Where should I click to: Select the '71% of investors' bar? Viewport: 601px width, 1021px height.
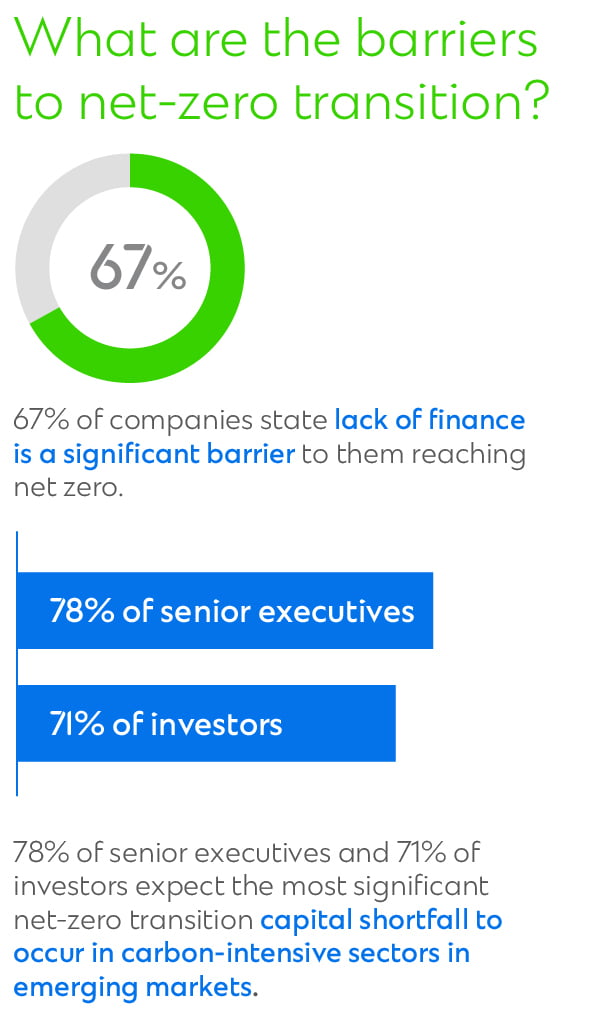click(206, 723)
